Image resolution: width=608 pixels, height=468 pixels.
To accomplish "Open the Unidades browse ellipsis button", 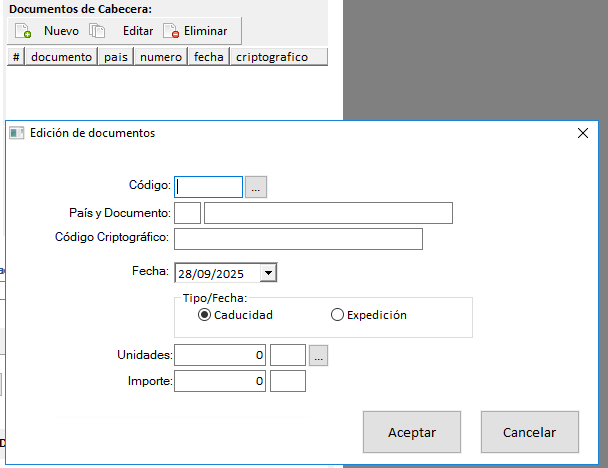I will click(x=318, y=355).
